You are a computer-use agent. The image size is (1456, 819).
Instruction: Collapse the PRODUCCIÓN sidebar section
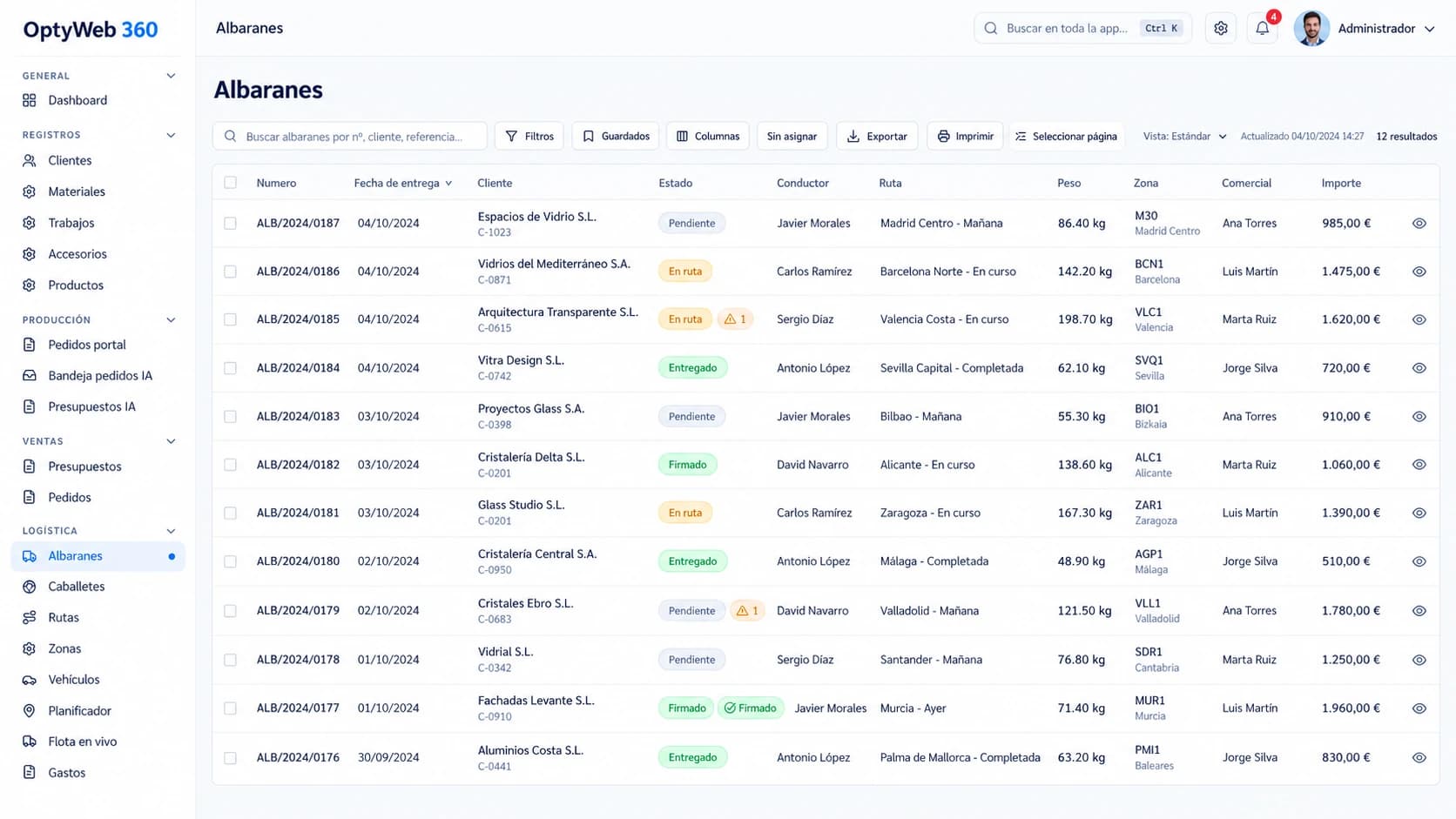[171, 320]
